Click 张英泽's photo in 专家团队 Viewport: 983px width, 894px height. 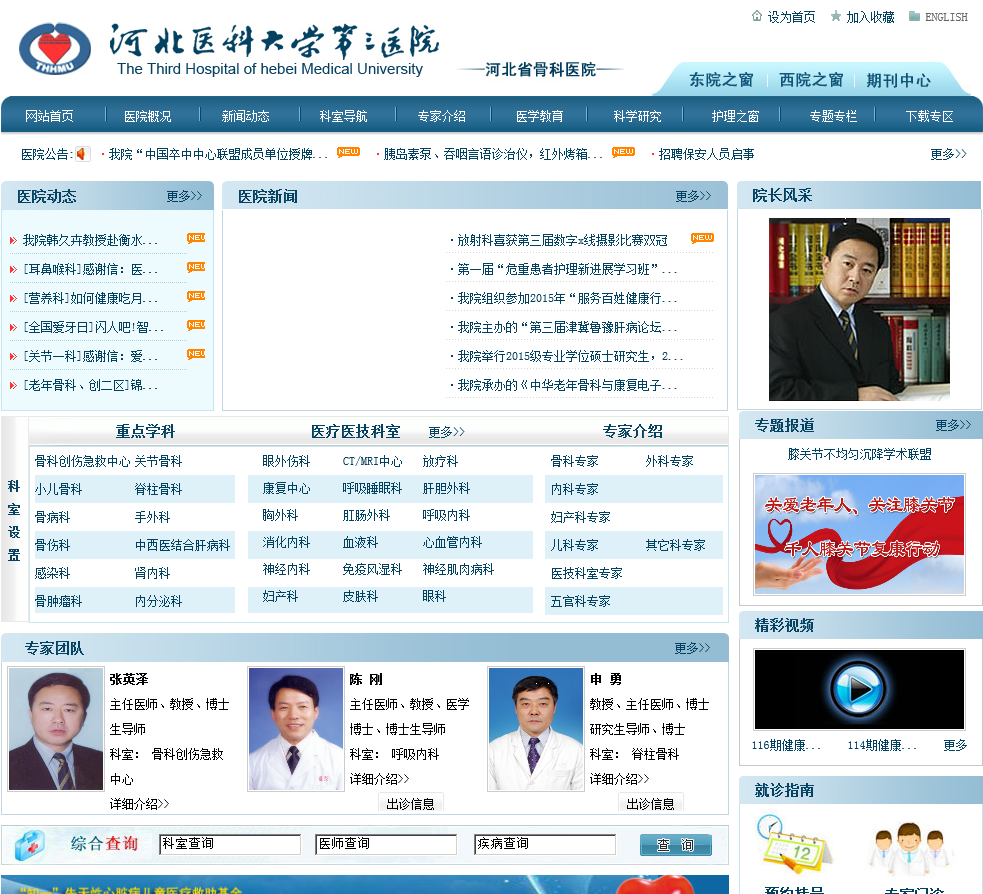tap(56, 728)
